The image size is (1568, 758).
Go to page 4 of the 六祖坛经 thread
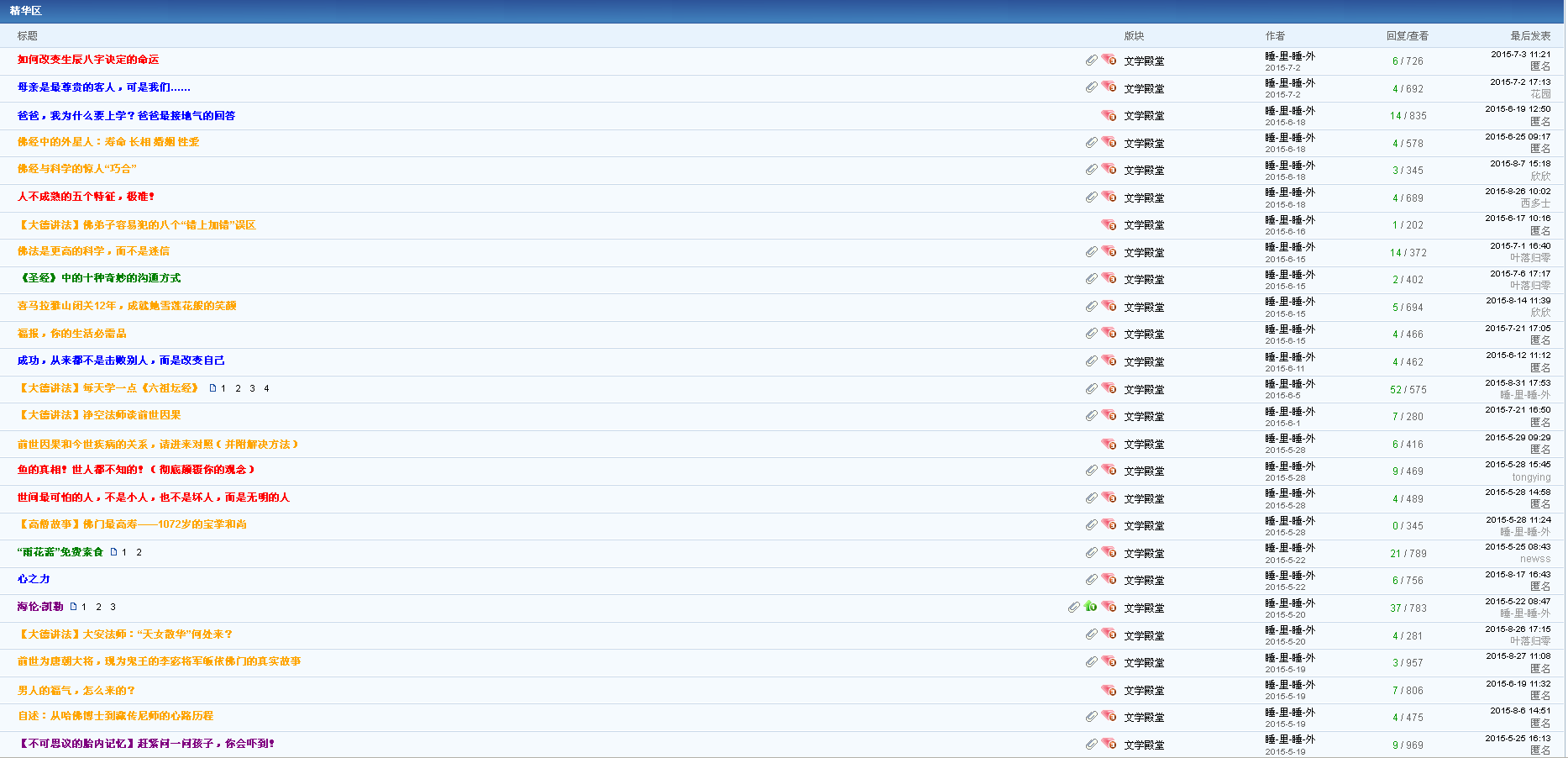(266, 388)
